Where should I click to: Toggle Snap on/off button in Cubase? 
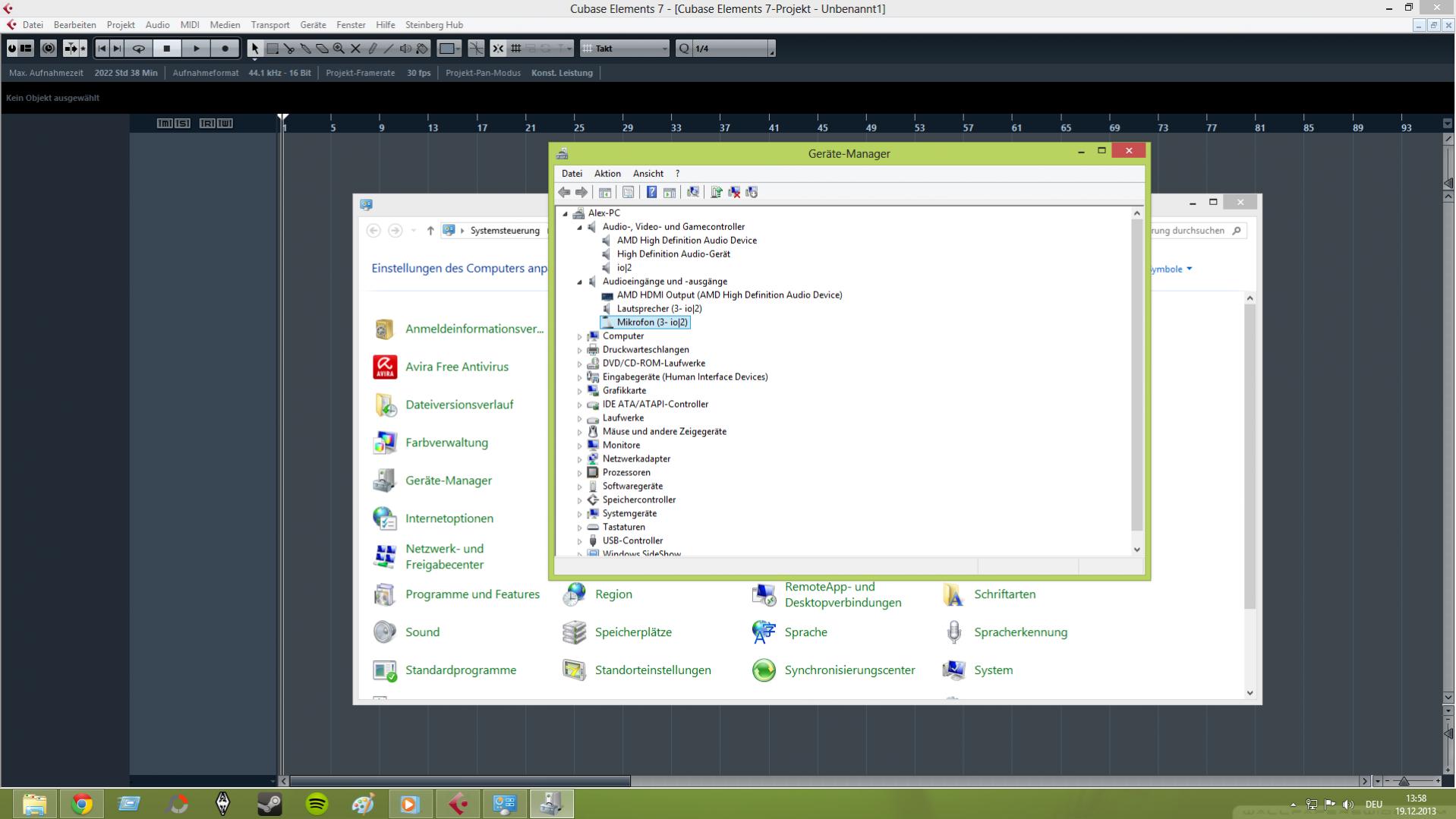click(x=498, y=49)
